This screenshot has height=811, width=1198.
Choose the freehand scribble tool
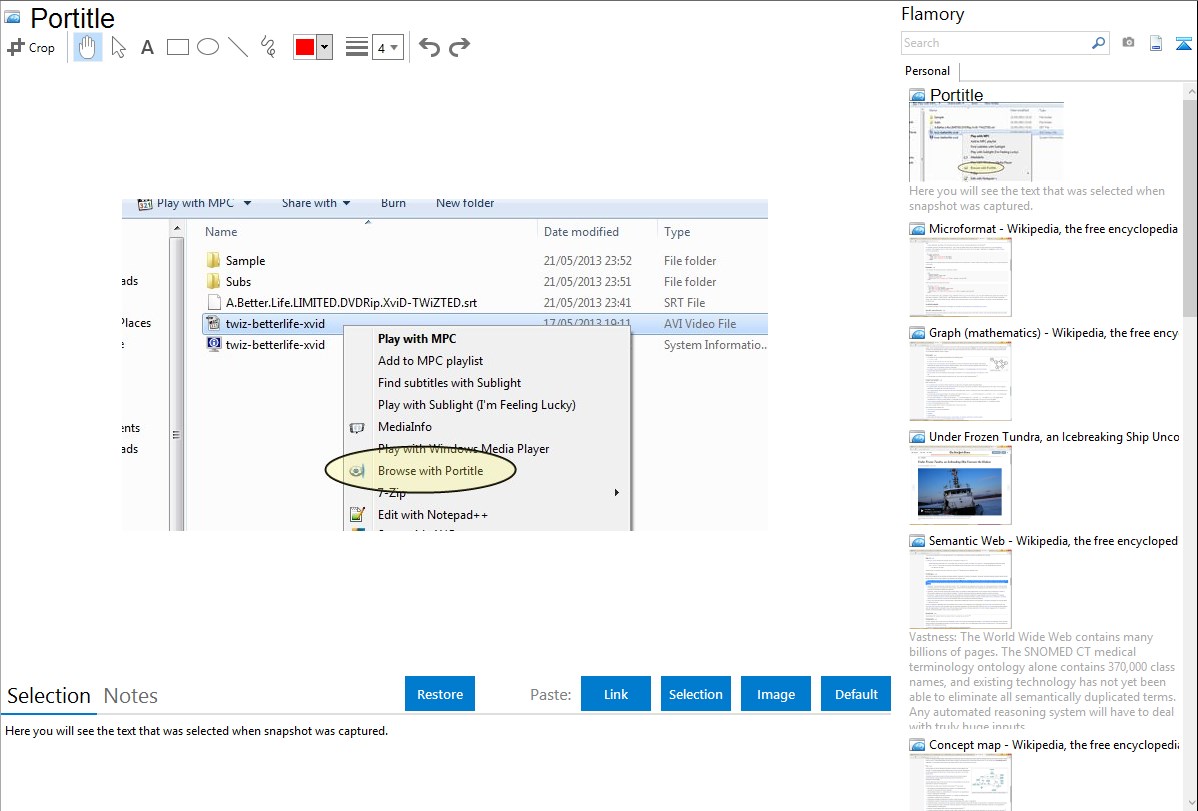pyautogui.click(x=268, y=47)
